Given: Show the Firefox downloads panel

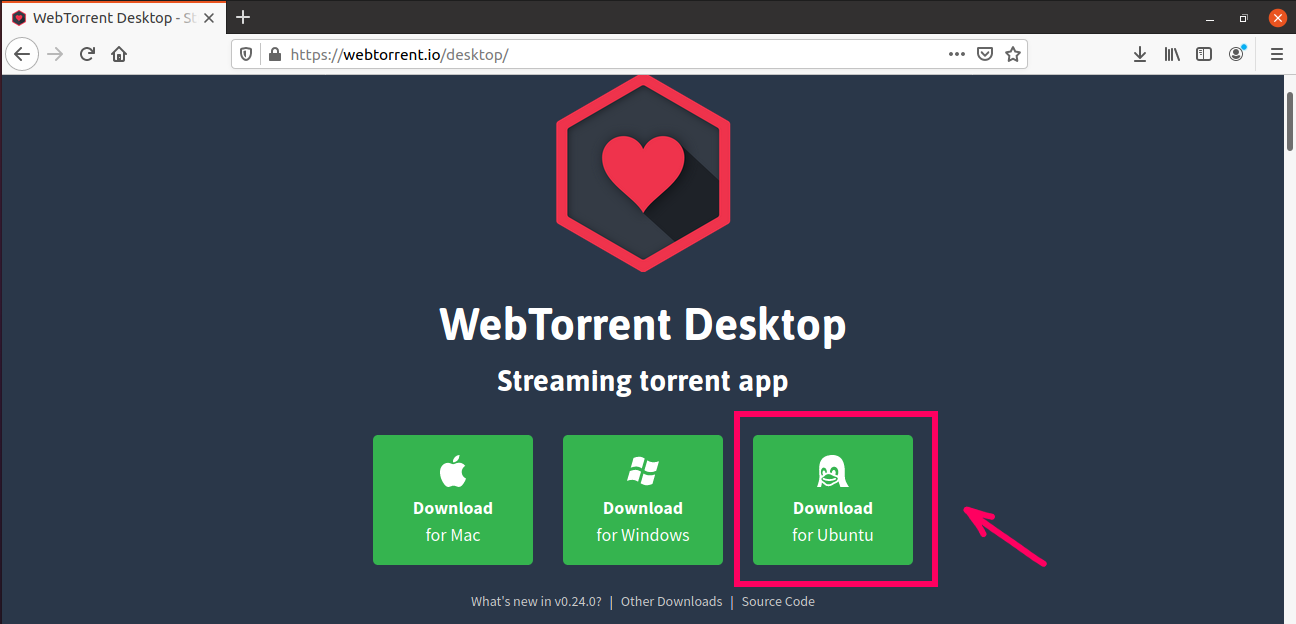Looking at the screenshot, I should coord(1140,54).
